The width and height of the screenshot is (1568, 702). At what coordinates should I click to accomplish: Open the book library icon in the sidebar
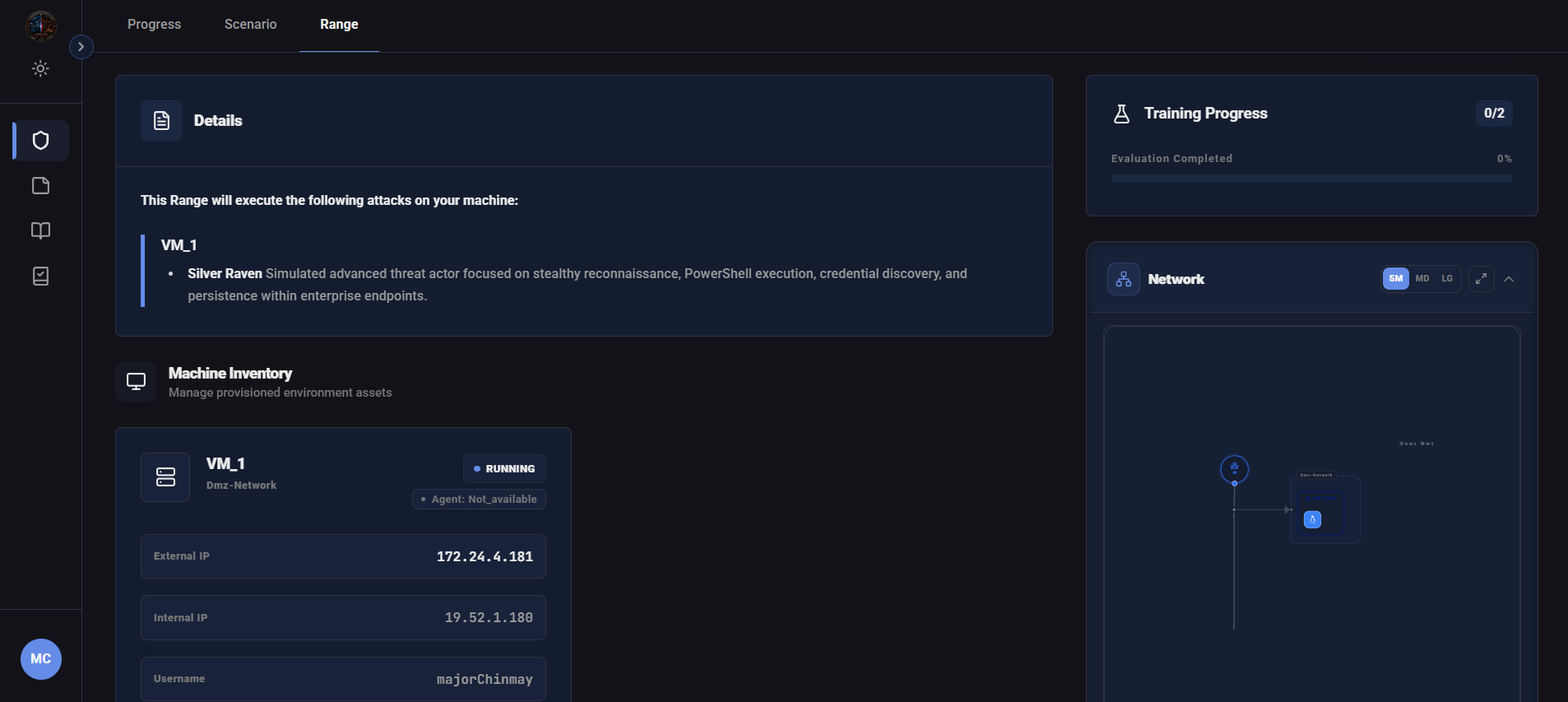coord(40,230)
